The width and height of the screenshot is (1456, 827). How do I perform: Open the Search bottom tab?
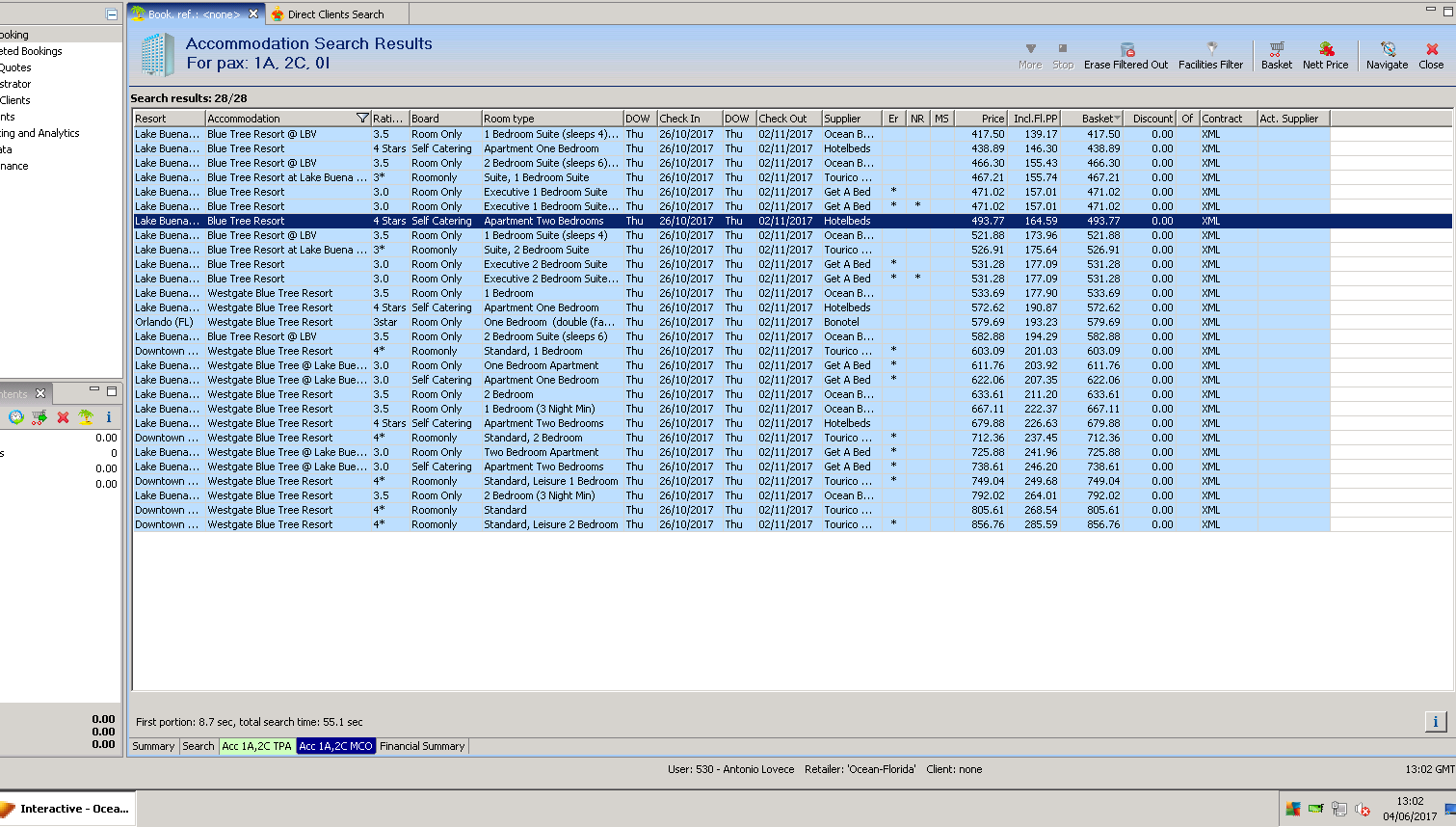tap(199, 746)
